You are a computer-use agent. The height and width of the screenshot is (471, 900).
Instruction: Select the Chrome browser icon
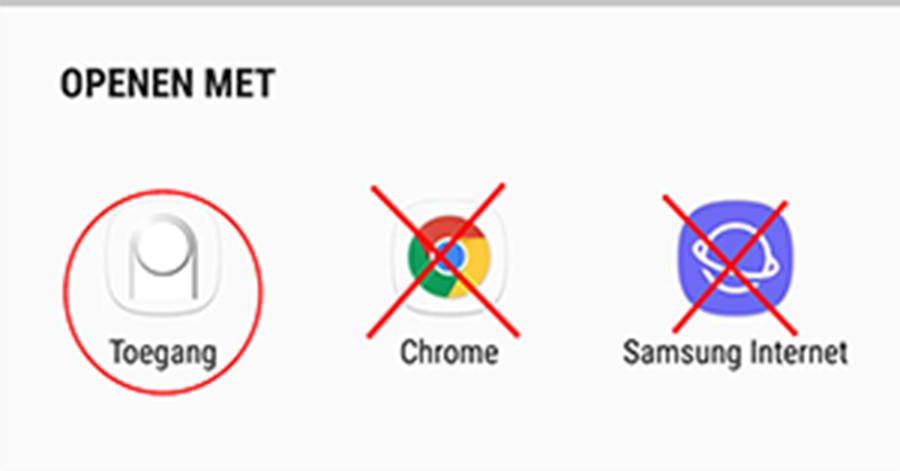pos(449,257)
